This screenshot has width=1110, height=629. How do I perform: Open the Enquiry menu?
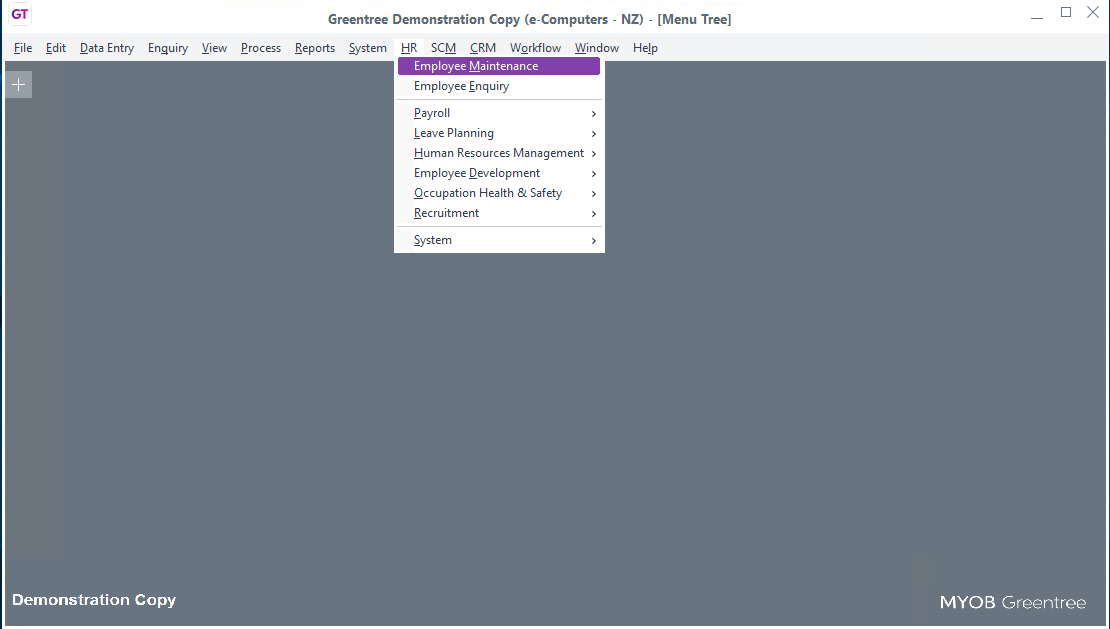(x=168, y=48)
